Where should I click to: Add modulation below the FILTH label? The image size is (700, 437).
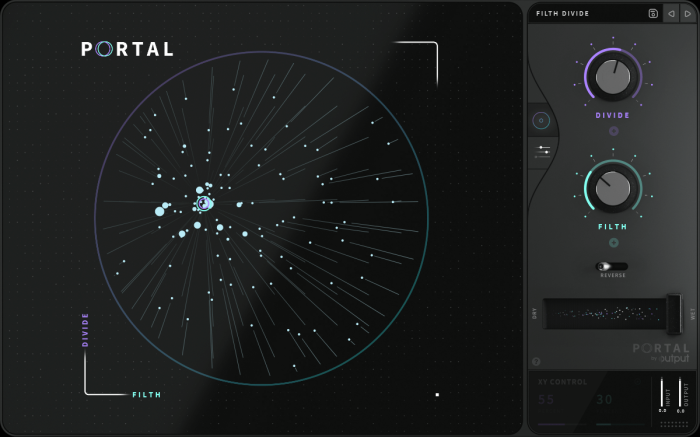point(613,242)
